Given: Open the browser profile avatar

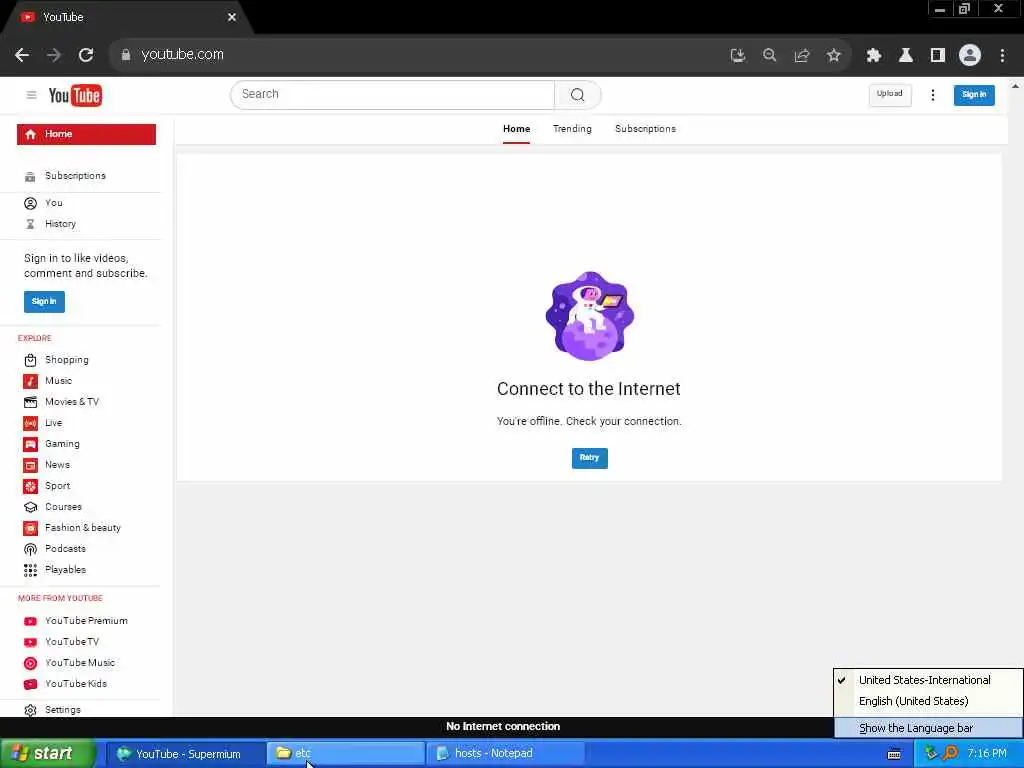Looking at the screenshot, I should click(x=970, y=56).
